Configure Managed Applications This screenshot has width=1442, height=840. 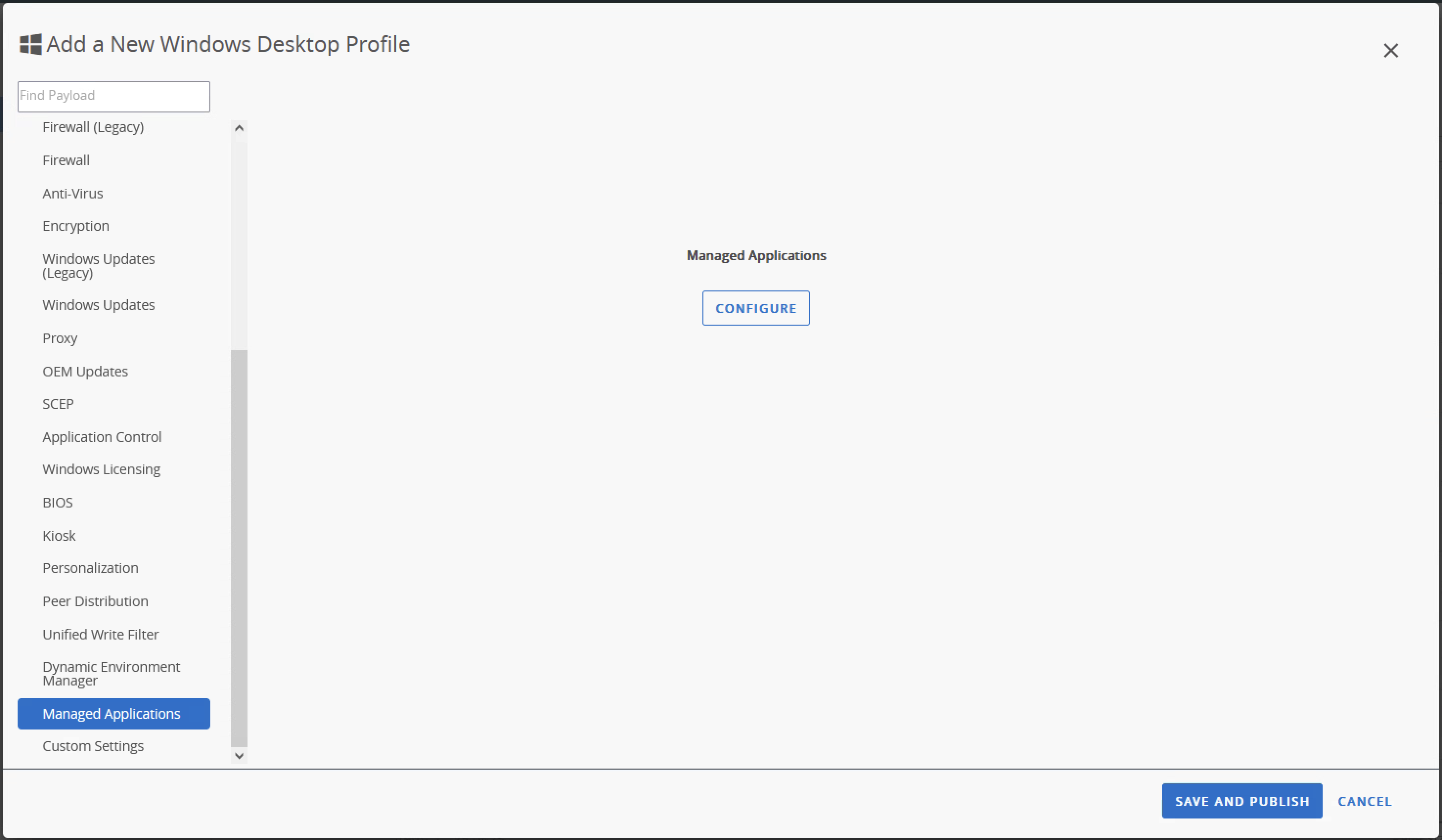[756, 308]
